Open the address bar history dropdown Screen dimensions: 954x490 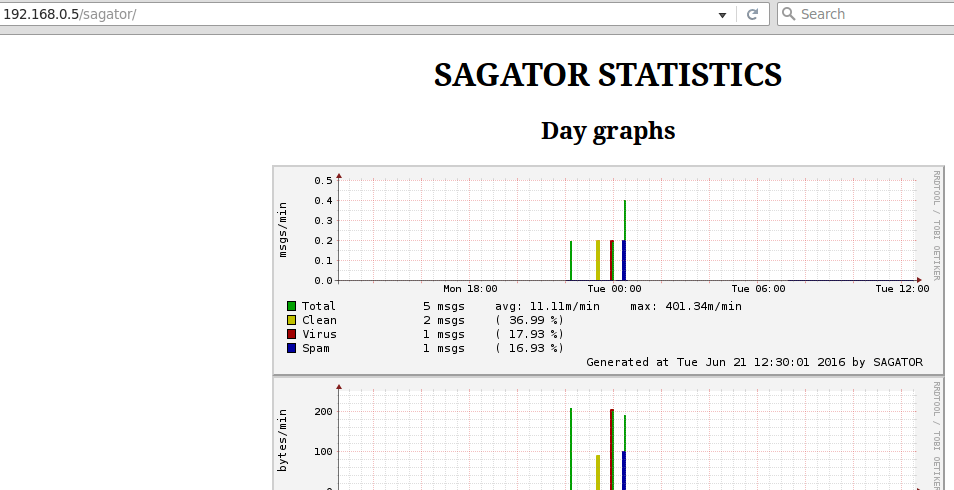[722, 15]
